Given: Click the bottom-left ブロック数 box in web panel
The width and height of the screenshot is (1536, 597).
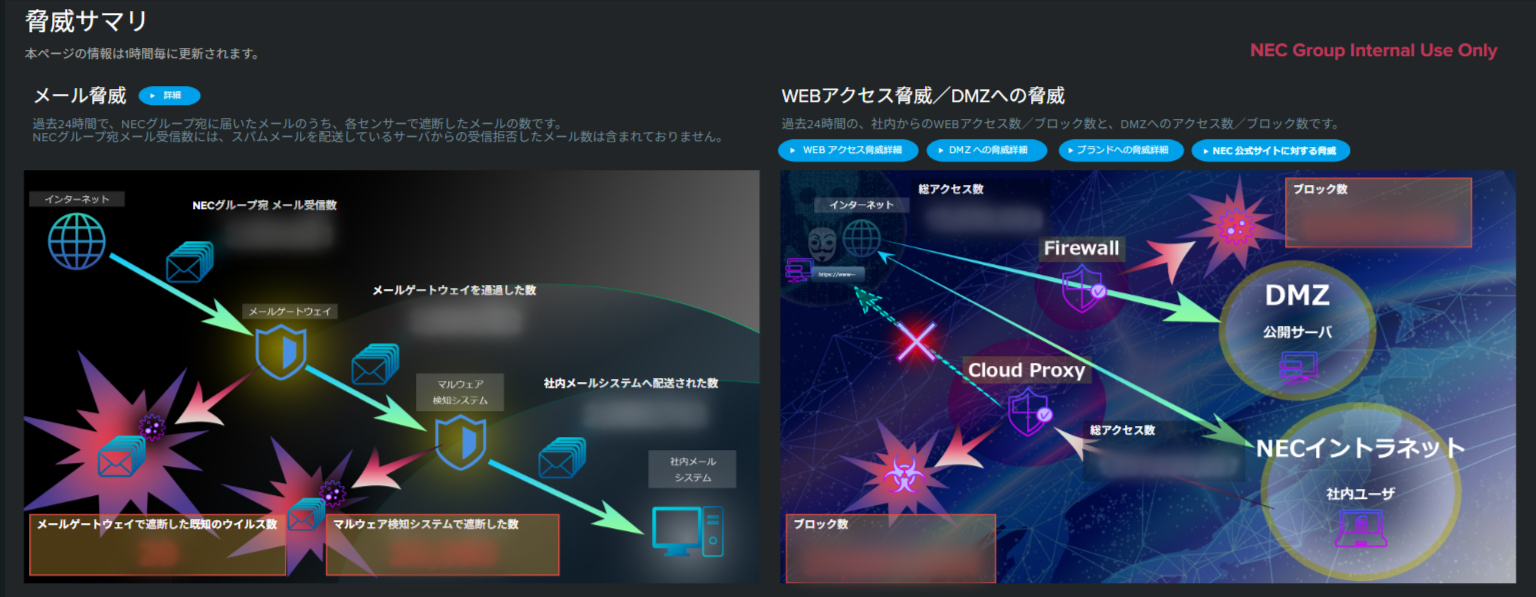Looking at the screenshot, I should click(x=890, y=548).
